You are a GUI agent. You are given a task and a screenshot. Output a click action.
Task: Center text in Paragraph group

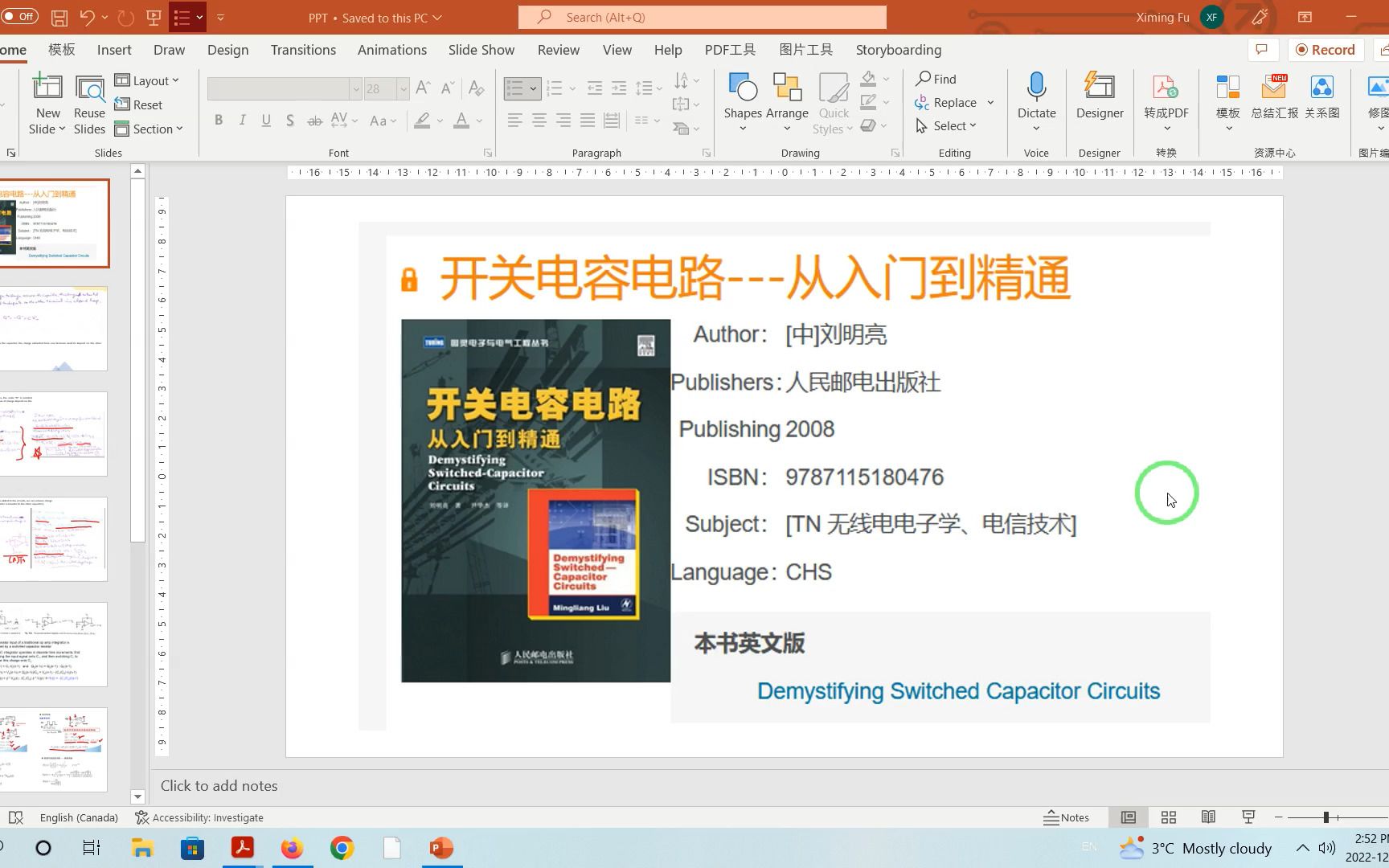[x=539, y=121]
